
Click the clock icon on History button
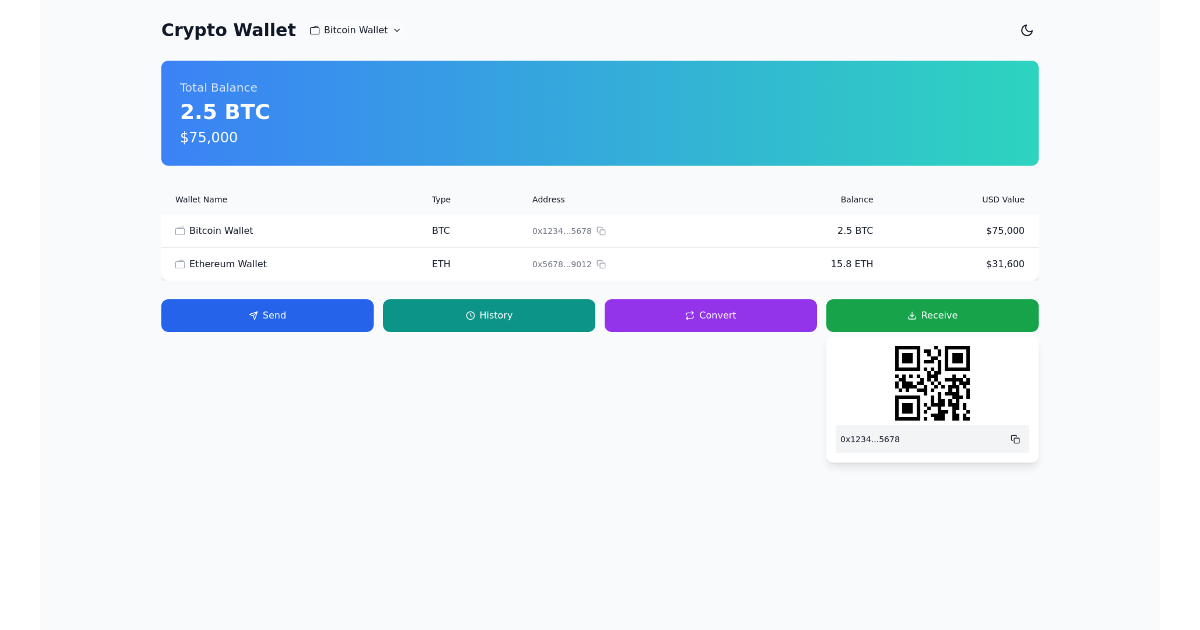coord(473,315)
